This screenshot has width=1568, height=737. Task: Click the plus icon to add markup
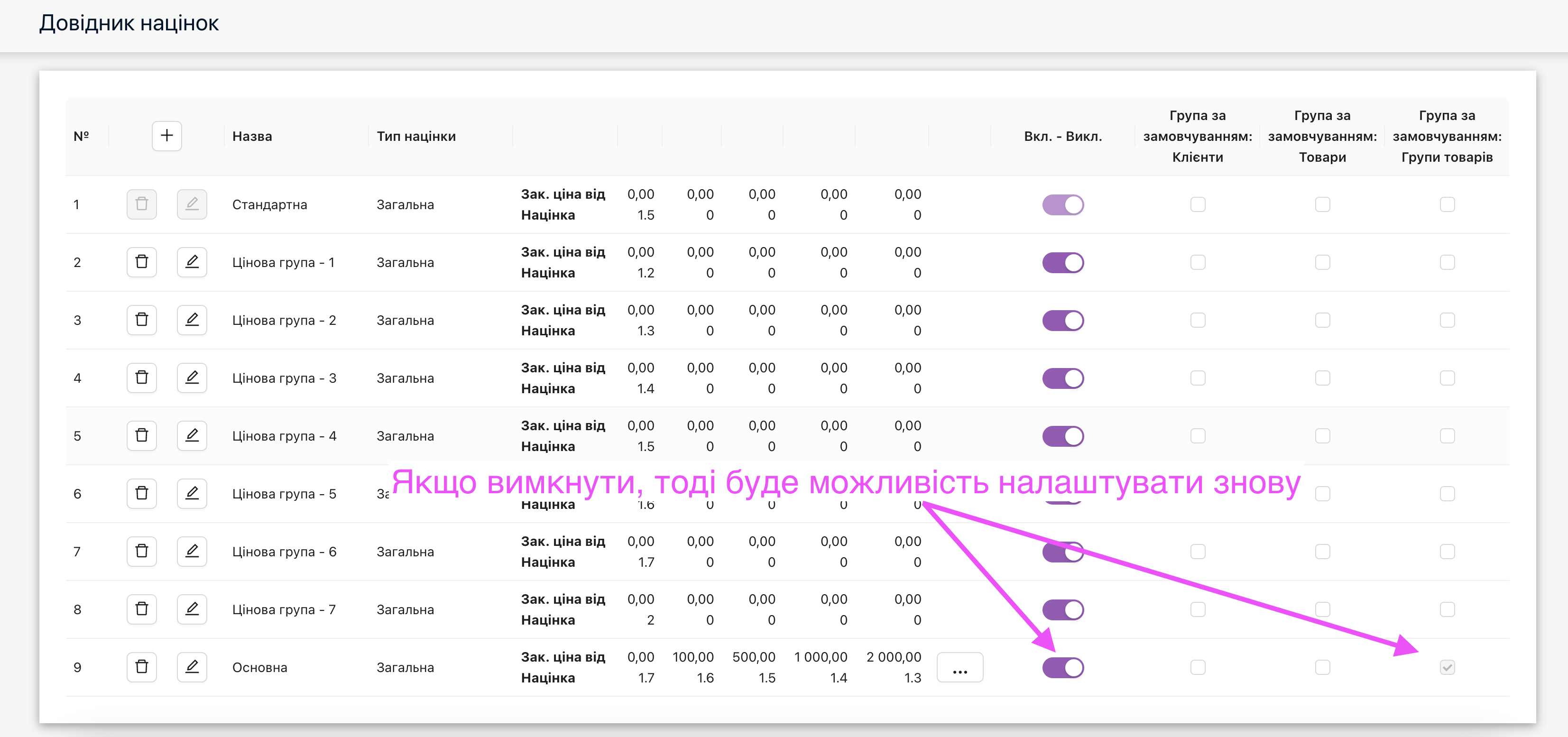pos(167,136)
